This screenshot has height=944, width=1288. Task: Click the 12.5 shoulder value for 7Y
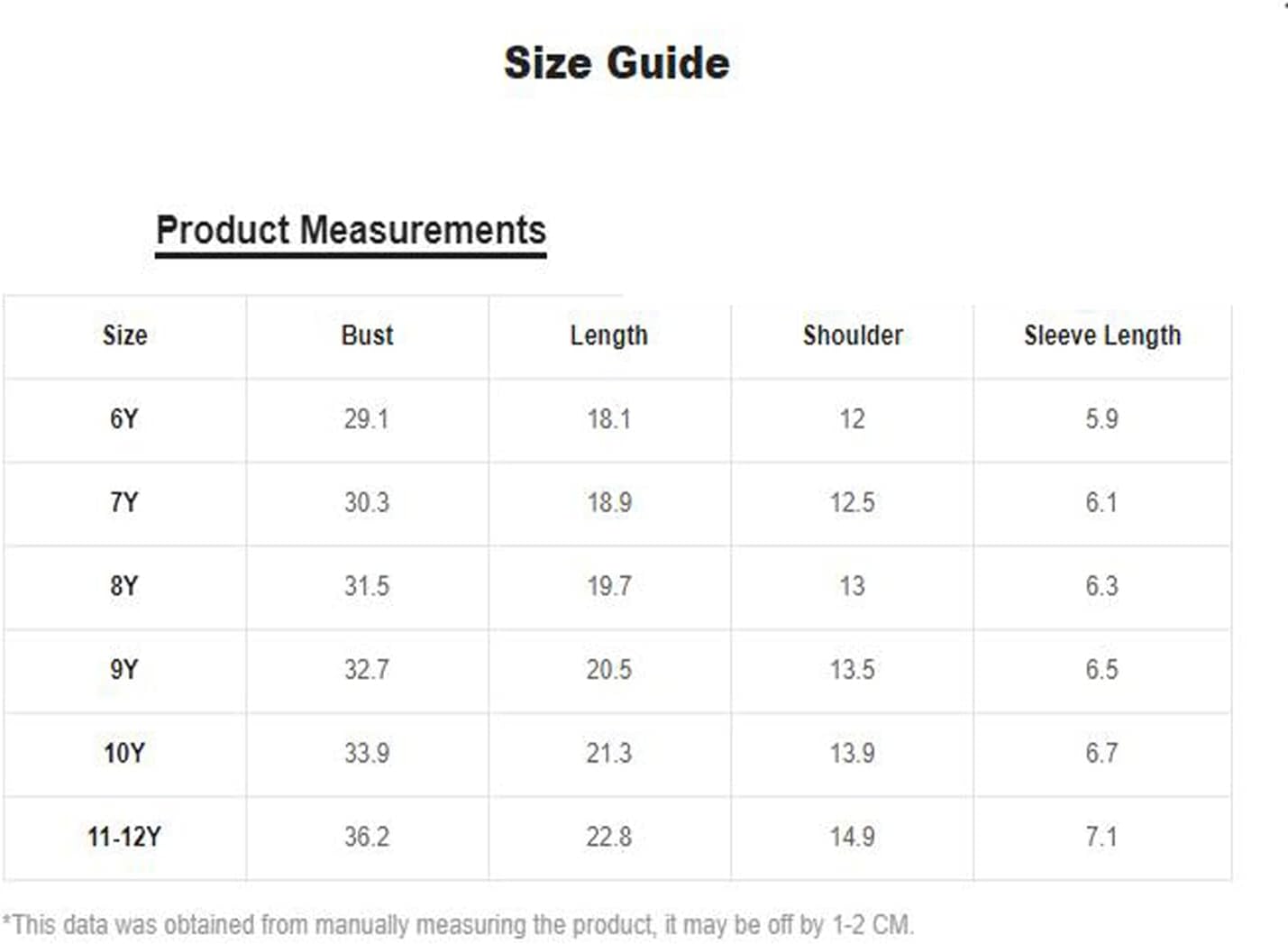tap(852, 502)
